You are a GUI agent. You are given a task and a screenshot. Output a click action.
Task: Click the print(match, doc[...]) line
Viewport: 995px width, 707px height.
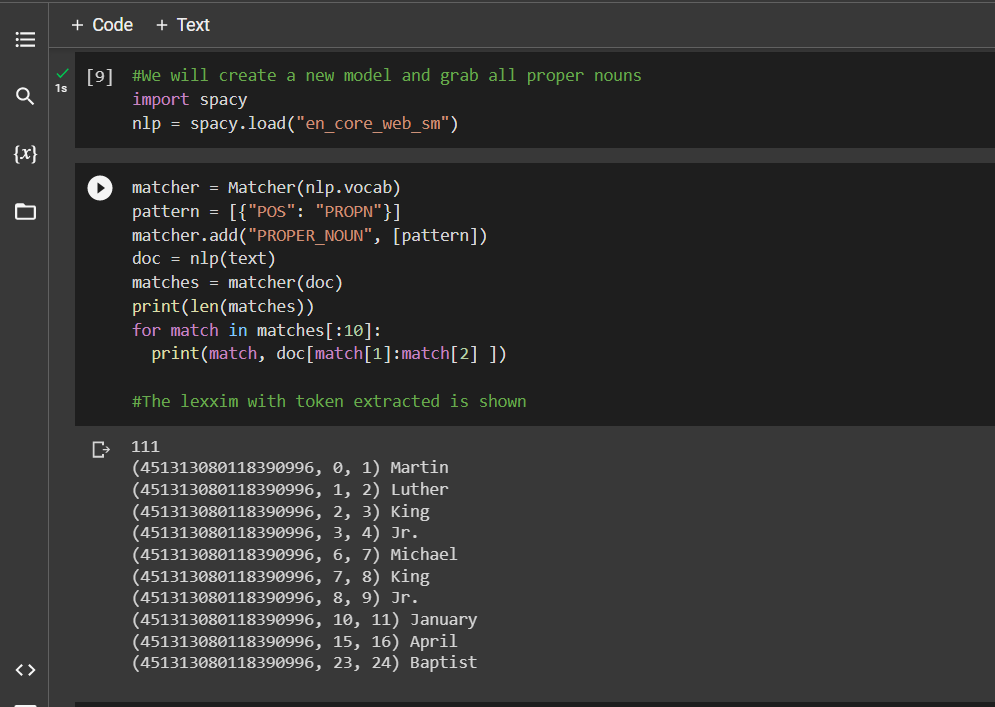pos(329,354)
